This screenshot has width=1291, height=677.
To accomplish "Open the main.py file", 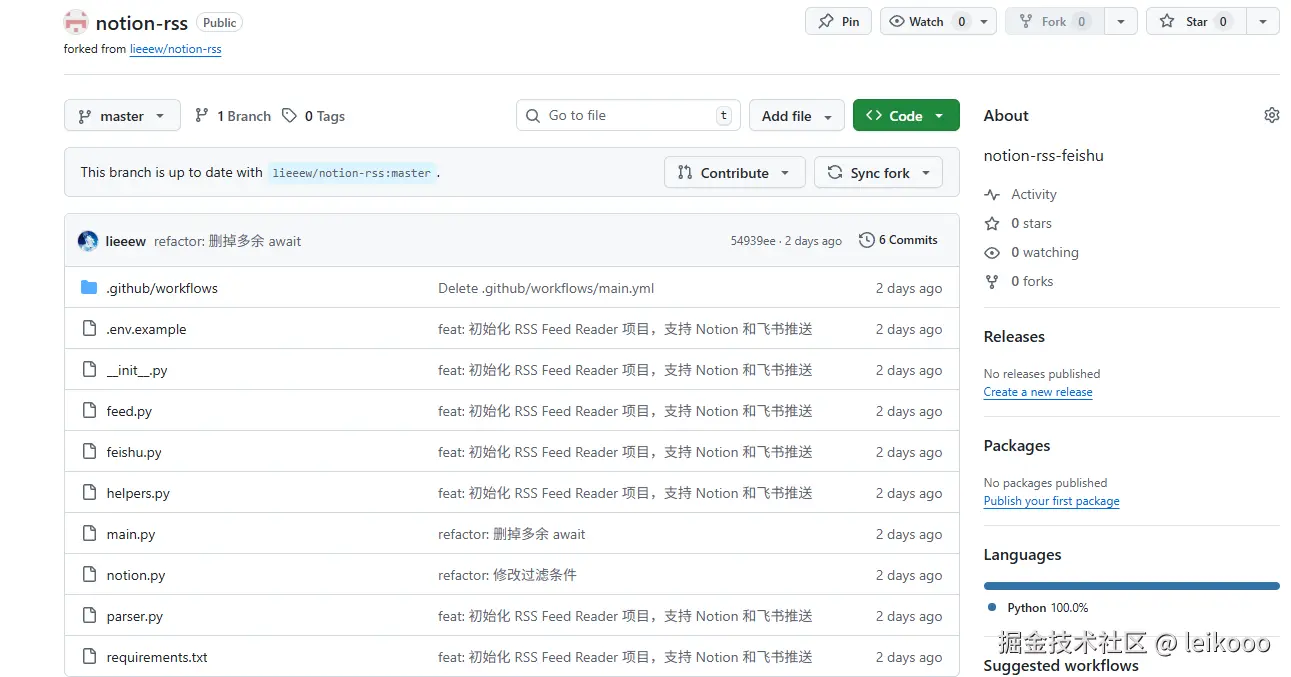I will (131, 534).
